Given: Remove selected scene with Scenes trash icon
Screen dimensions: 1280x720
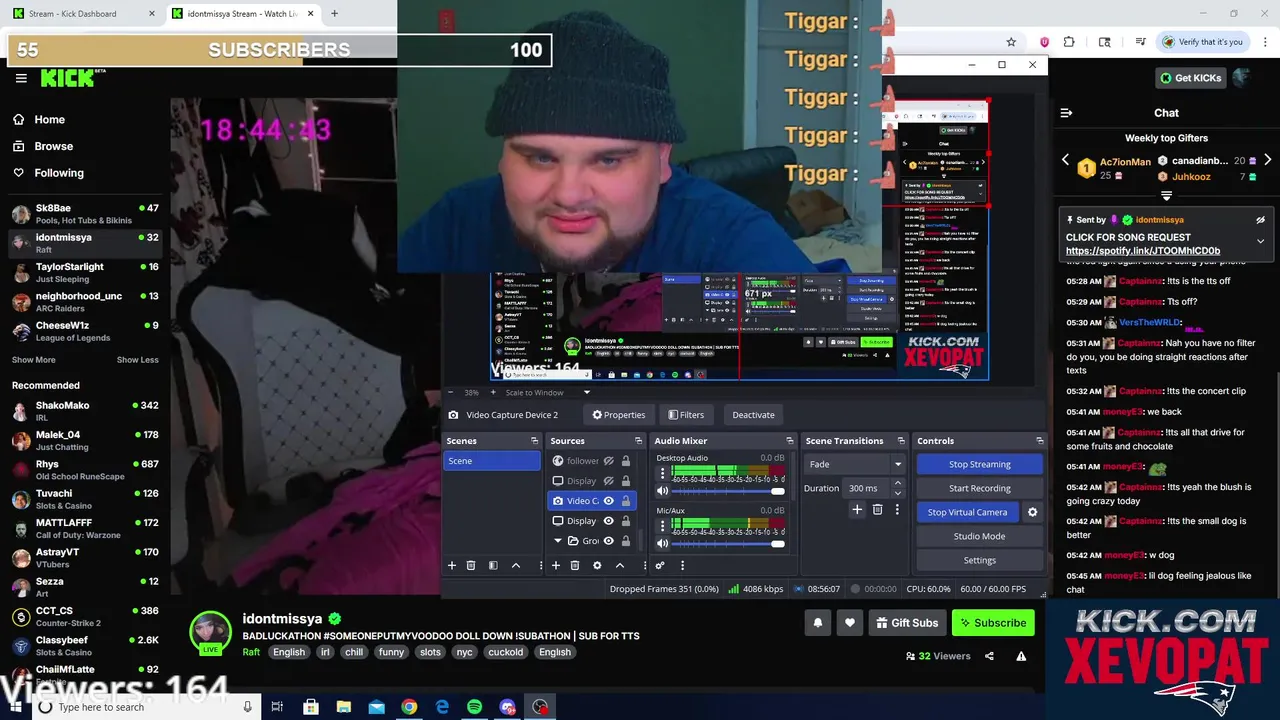Looking at the screenshot, I should 471,565.
